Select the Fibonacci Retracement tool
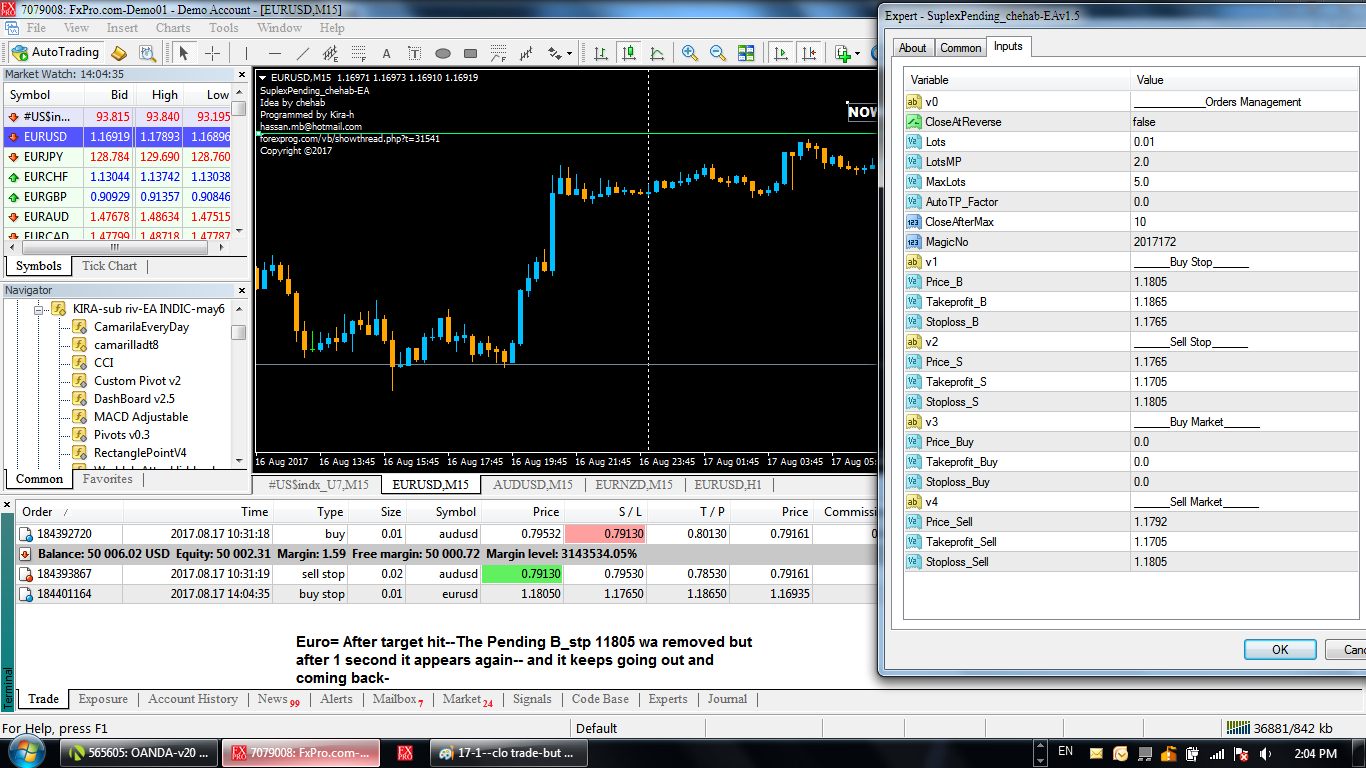The height and width of the screenshot is (768, 1366). (x=359, y=53)
